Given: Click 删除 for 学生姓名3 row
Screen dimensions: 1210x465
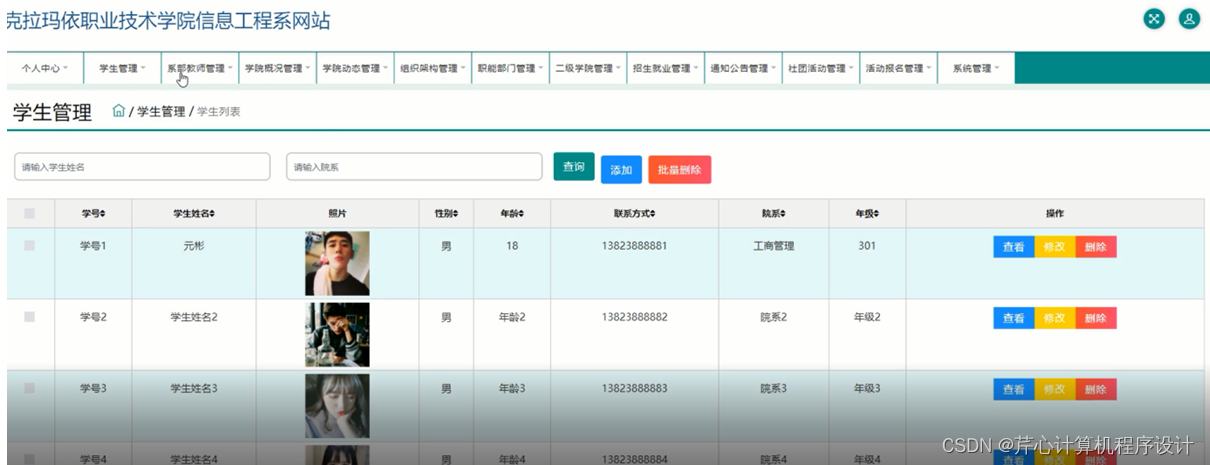Looking at the screenshot, I should 1096,390.
